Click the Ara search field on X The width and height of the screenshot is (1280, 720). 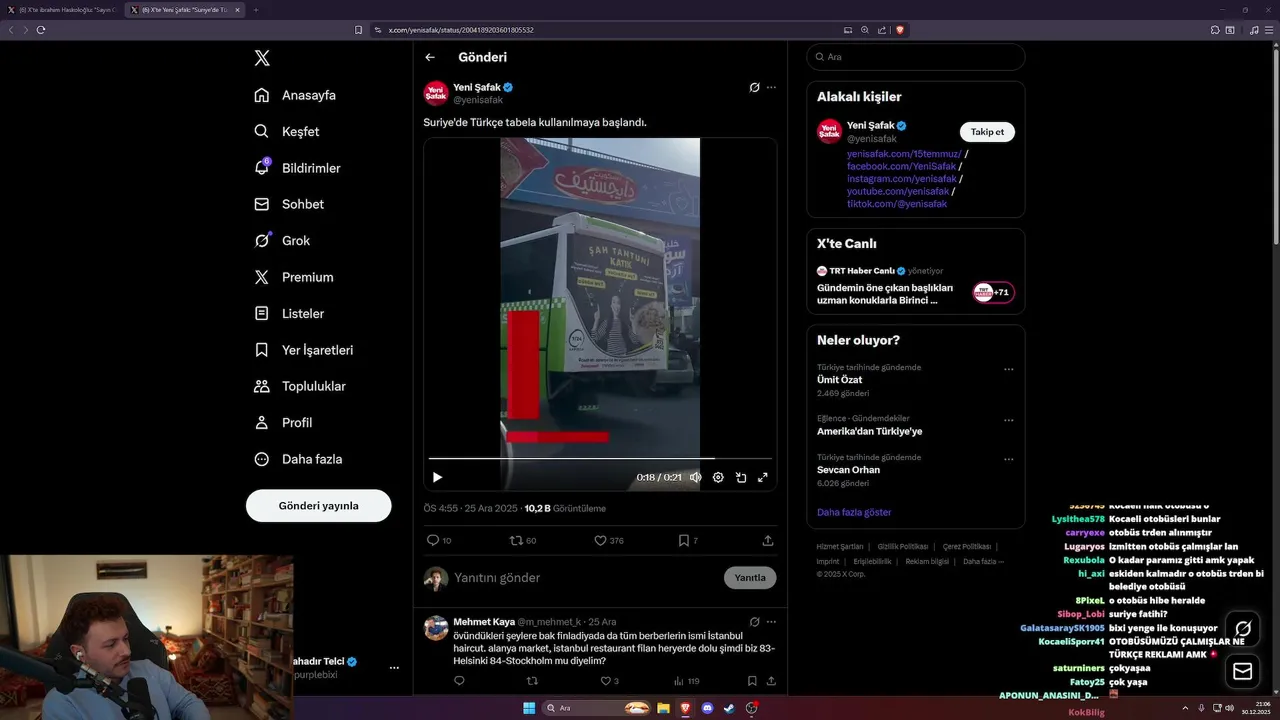coord(915,57)
